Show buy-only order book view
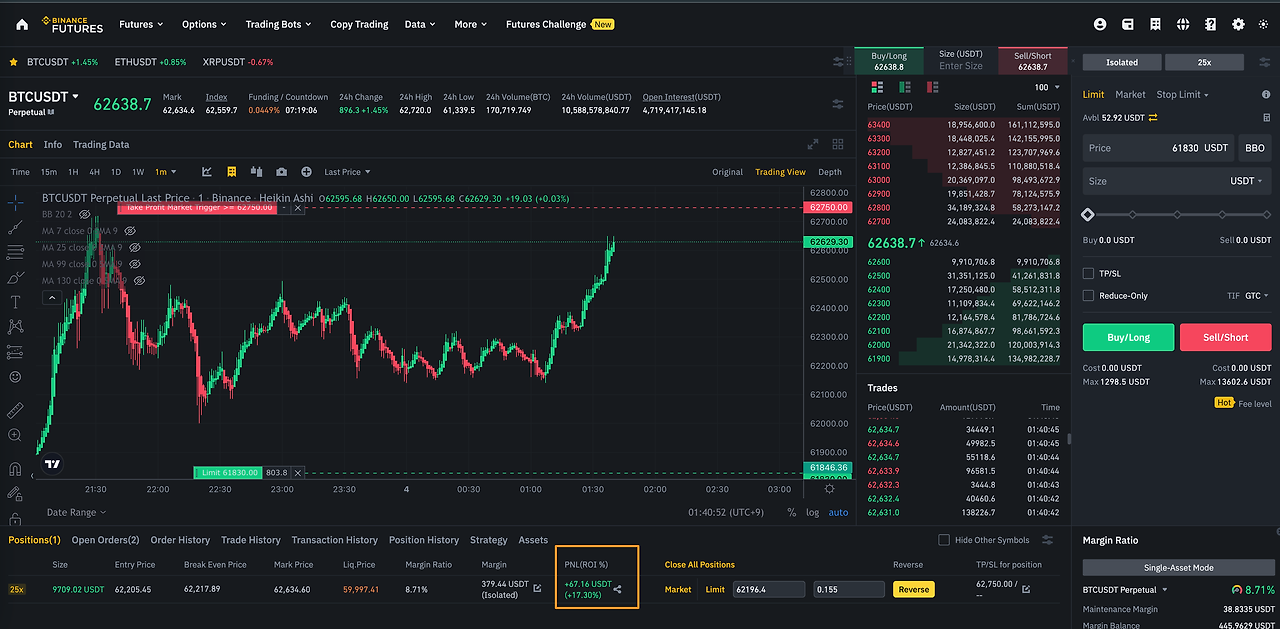Image resolution: width=1280 pixels, height=629 pixels. click(905, 88)
